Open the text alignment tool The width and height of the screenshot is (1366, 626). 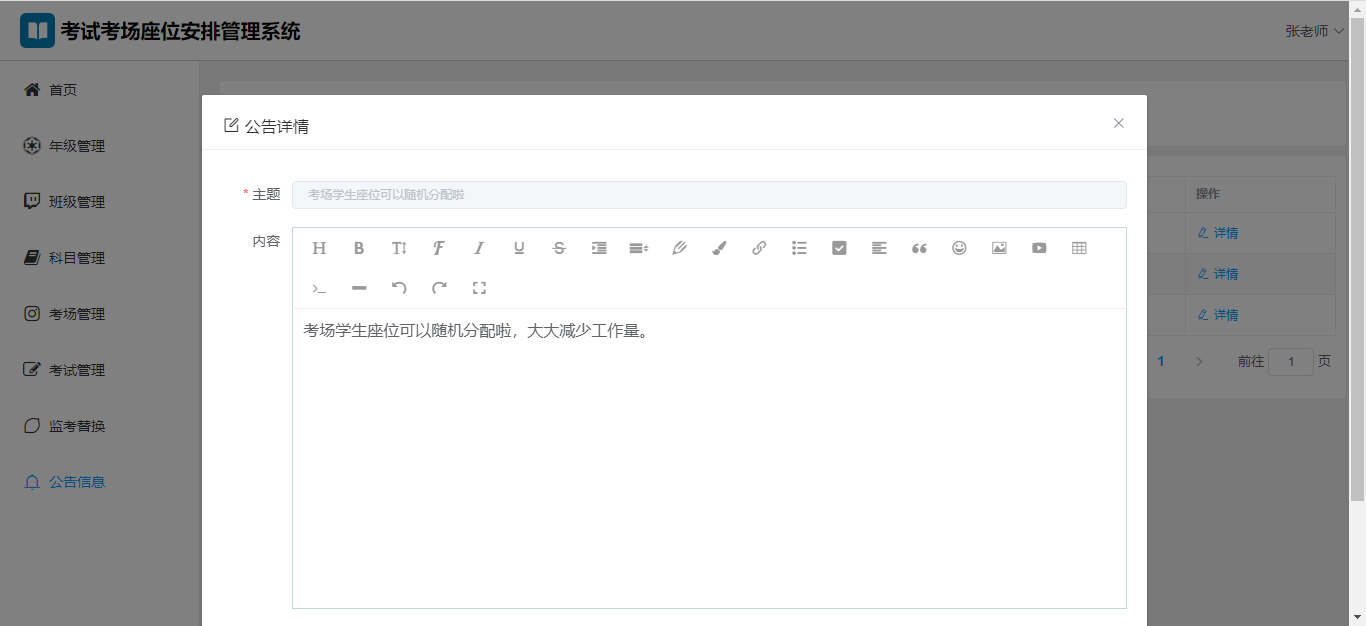click(x=879, y=248)
